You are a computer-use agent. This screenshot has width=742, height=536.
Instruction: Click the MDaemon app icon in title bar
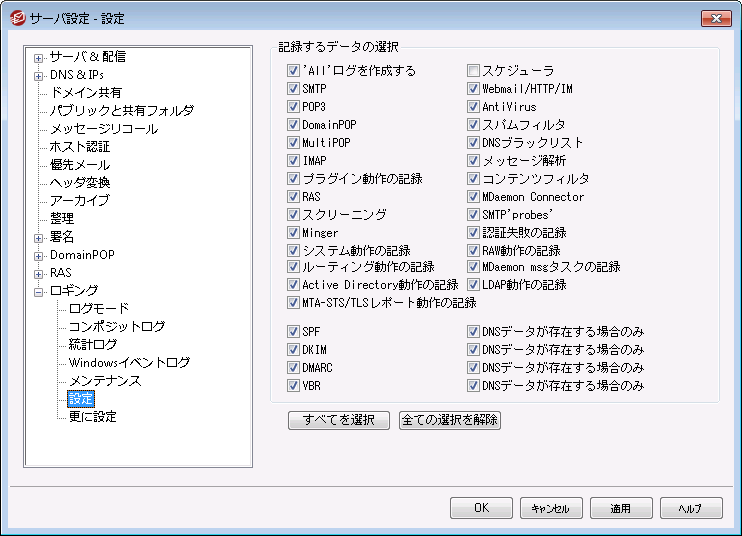click(18, 18)
